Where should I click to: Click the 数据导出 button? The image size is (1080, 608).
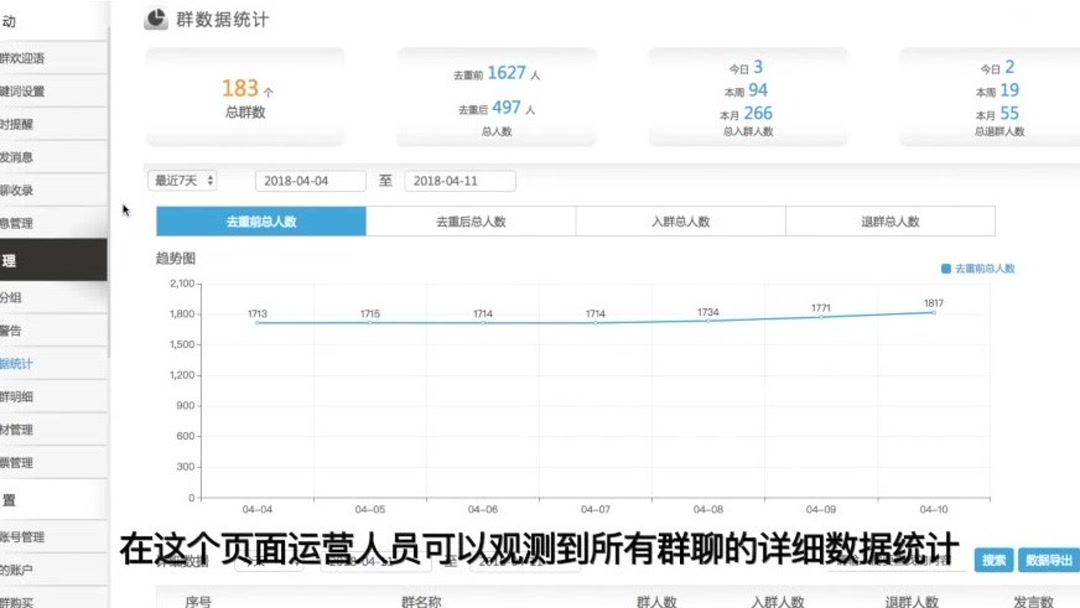tap(1046, 560)
